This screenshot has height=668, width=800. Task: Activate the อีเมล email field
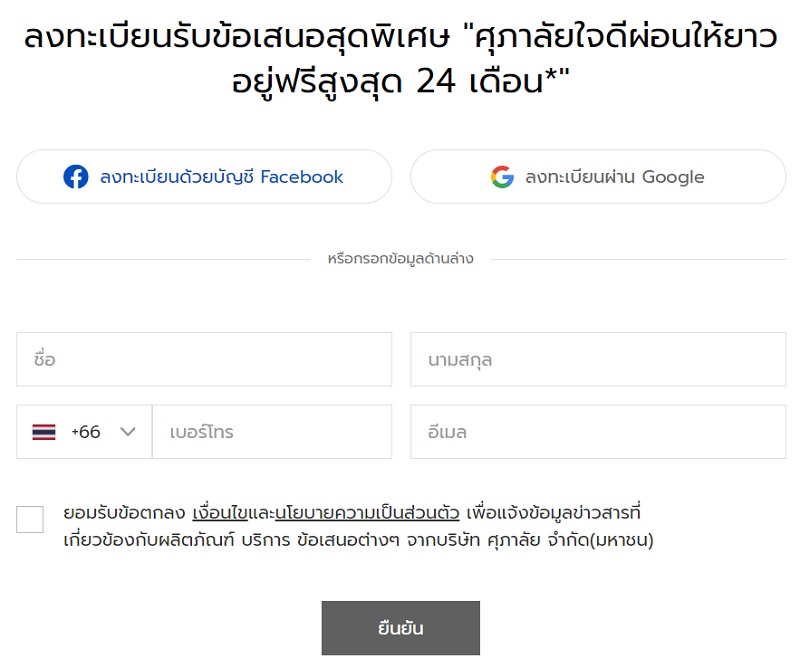click(598, 432)
